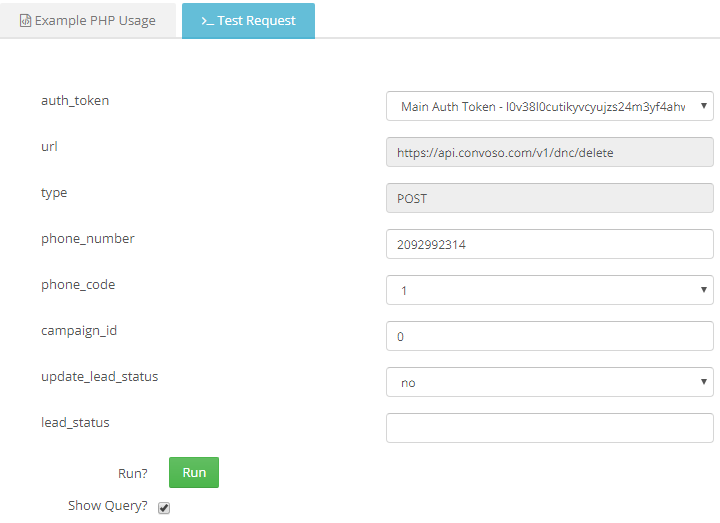The width and height of the screenshot is (720, 523).
Task: Click the Run? label text
Action: pyautogui.click(x=133, y=473)
